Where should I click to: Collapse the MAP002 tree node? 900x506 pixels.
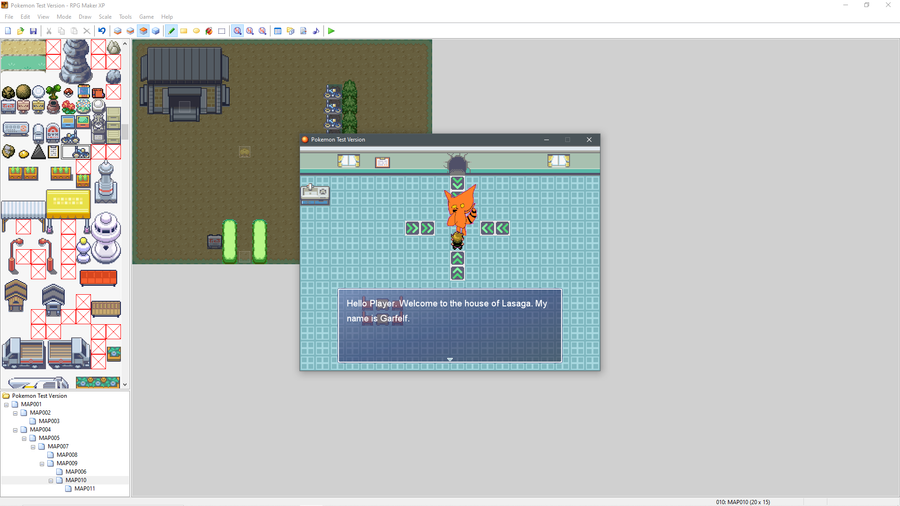click(x=15, y=413)
